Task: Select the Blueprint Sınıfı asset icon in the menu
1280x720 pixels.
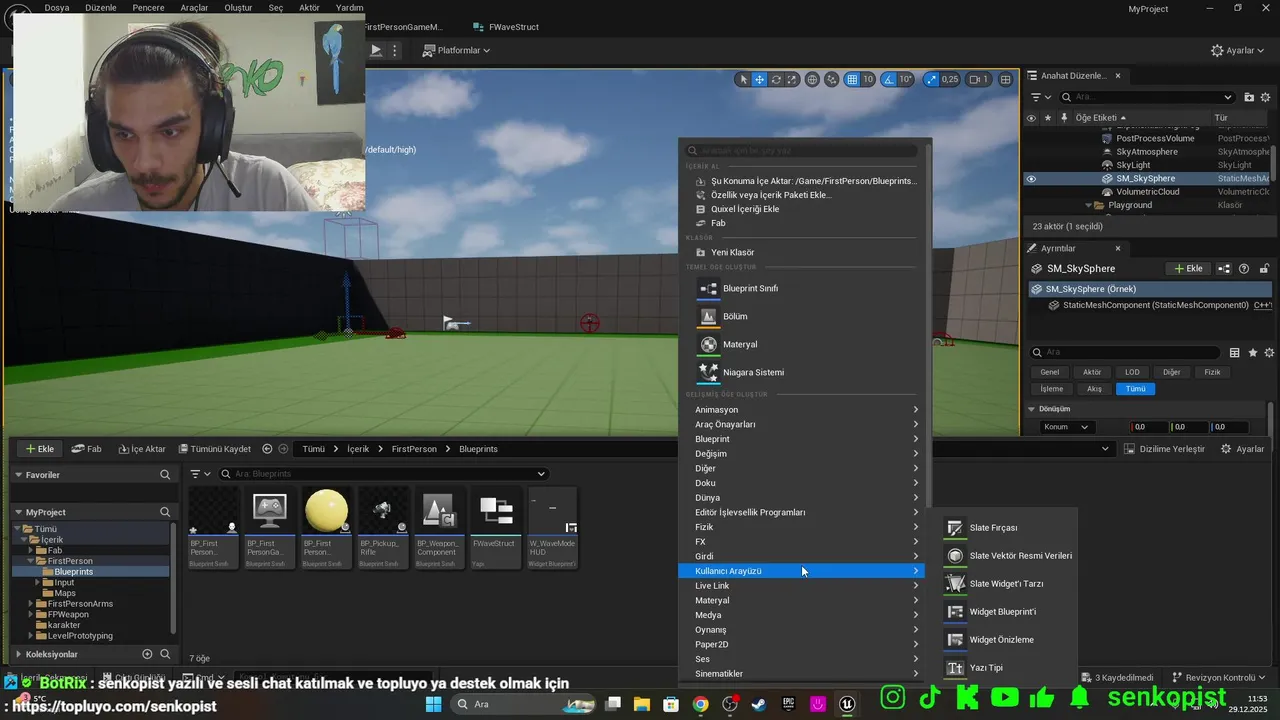Action: click(708, 288)
